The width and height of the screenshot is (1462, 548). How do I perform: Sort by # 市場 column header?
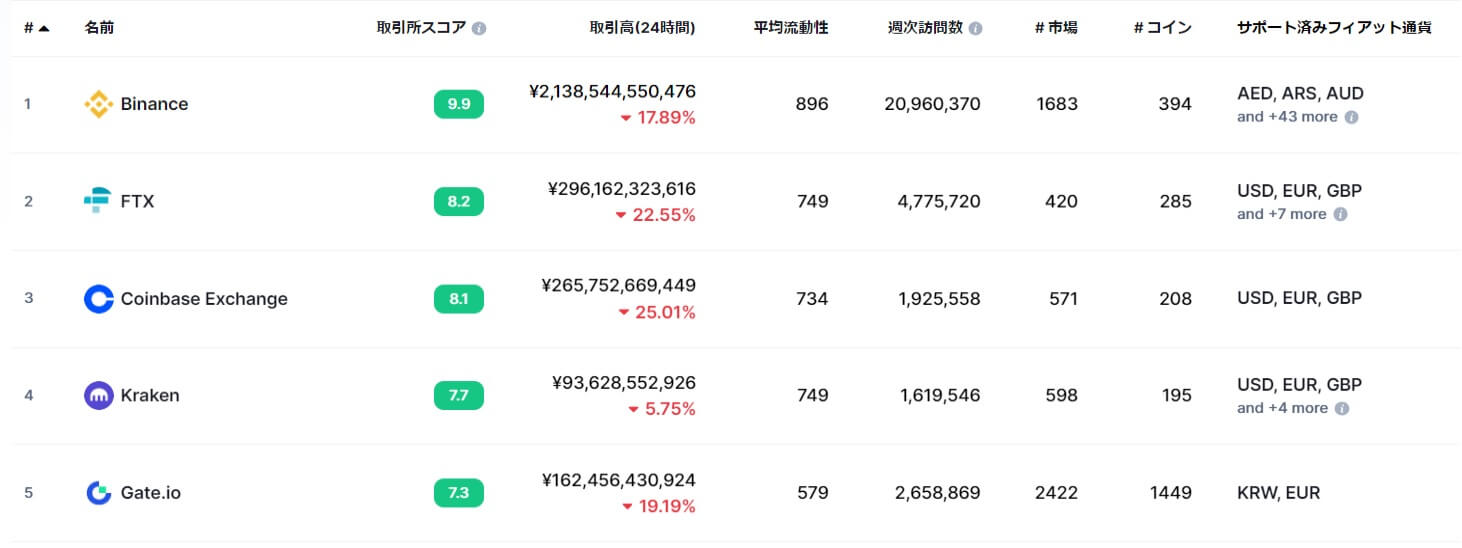pyautogui.click(x=1056, y=28)
